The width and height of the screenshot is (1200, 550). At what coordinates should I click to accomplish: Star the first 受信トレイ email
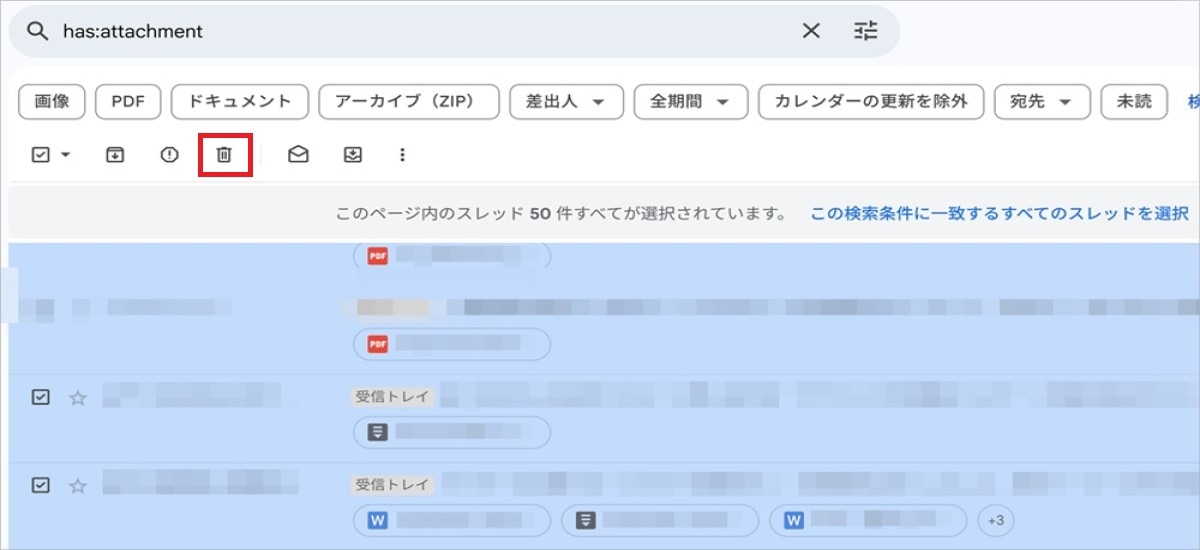point(78,398)
